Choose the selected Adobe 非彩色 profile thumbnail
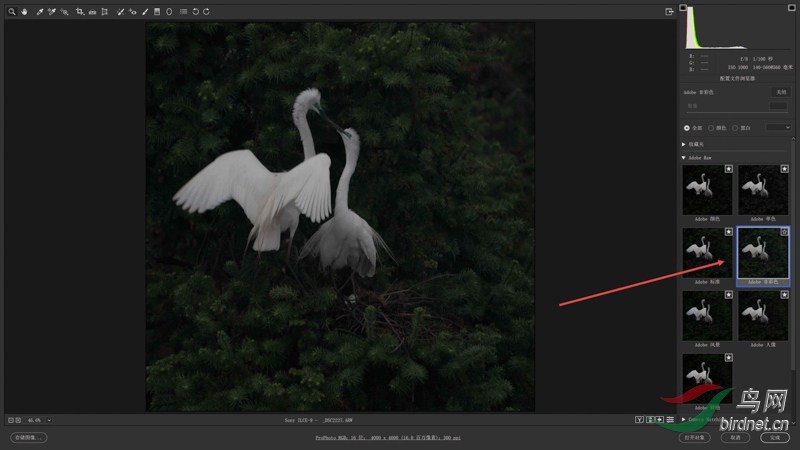800x450 pixels. pyautogui.click(x=763, y=253)
